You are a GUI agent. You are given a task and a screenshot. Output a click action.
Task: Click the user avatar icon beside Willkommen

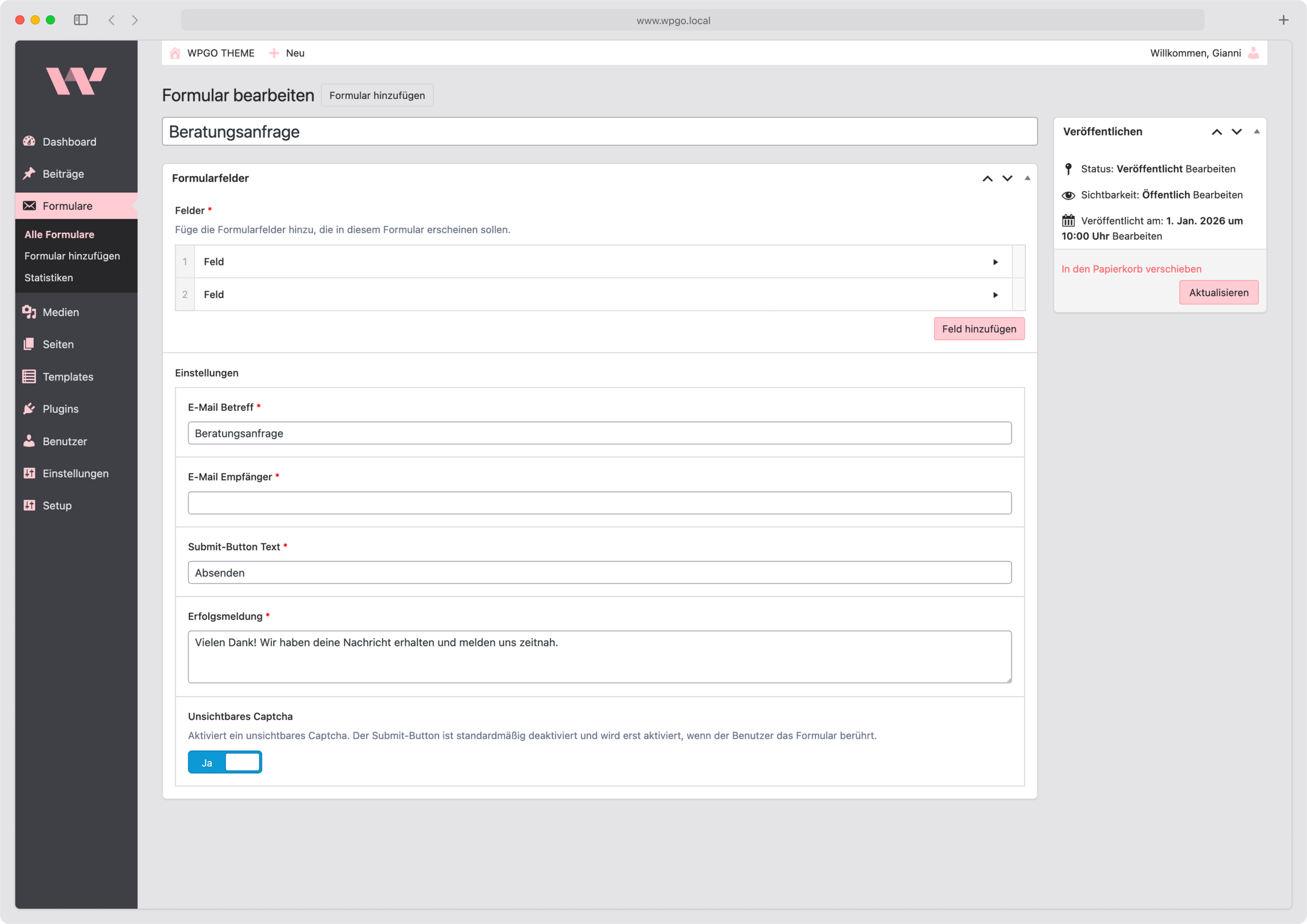point(1253,53)
